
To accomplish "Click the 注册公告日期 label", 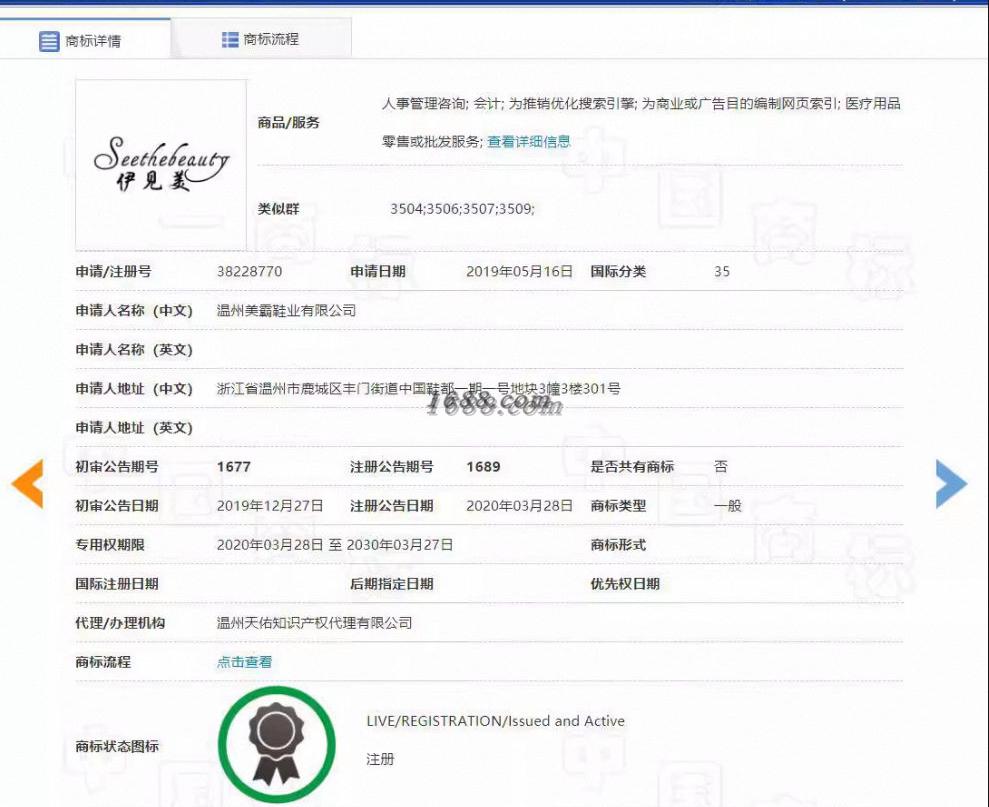I will 392,506.
